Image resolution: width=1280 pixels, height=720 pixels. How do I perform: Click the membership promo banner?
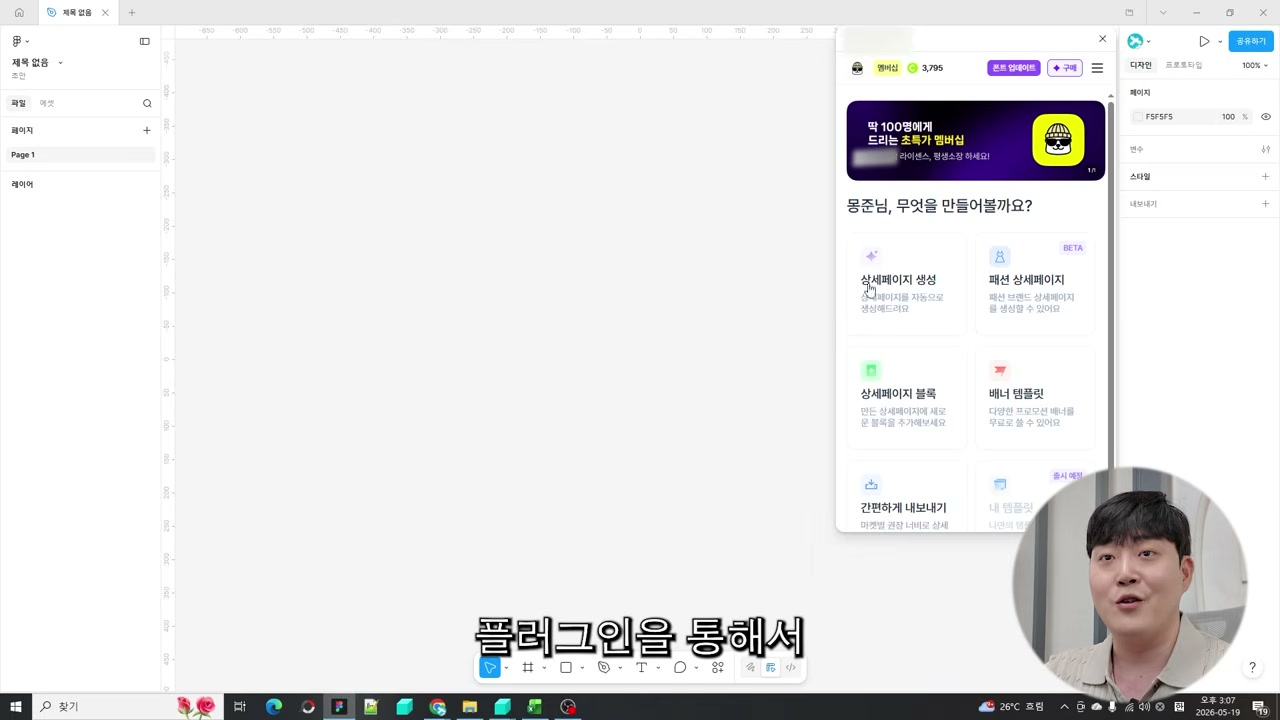point(975,140)
